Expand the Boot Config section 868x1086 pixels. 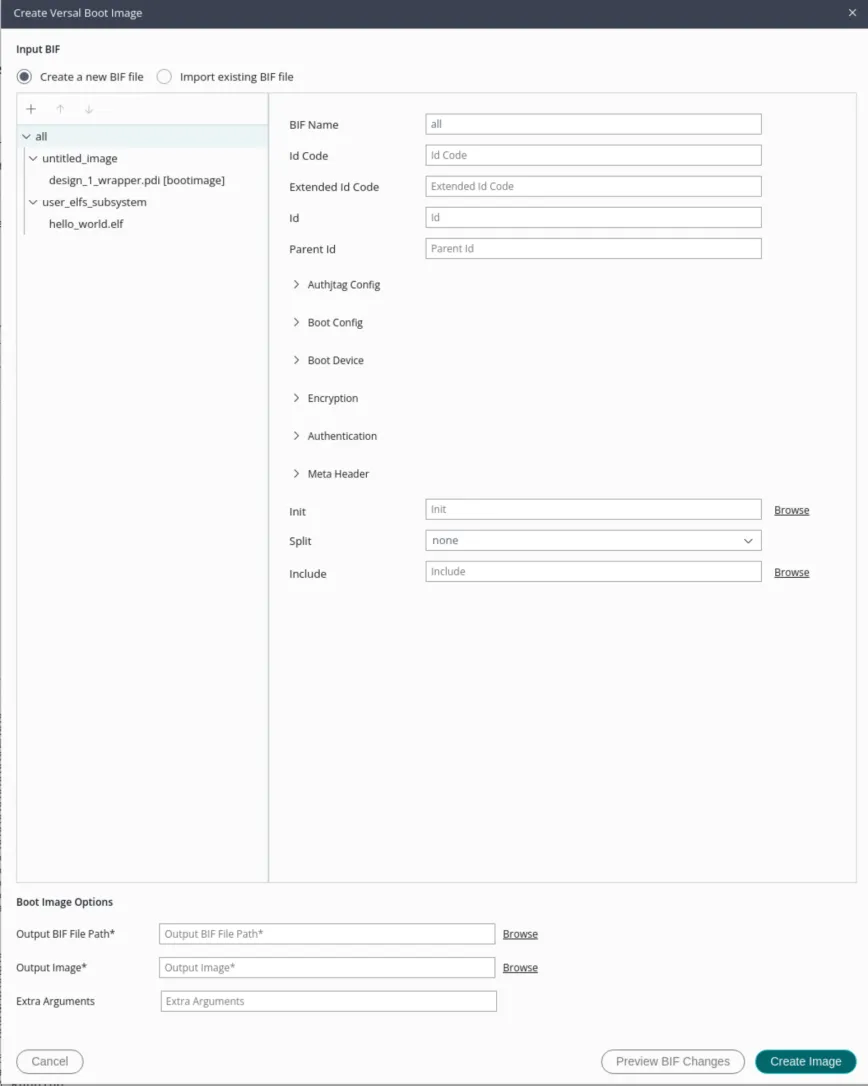click(296, 323)
